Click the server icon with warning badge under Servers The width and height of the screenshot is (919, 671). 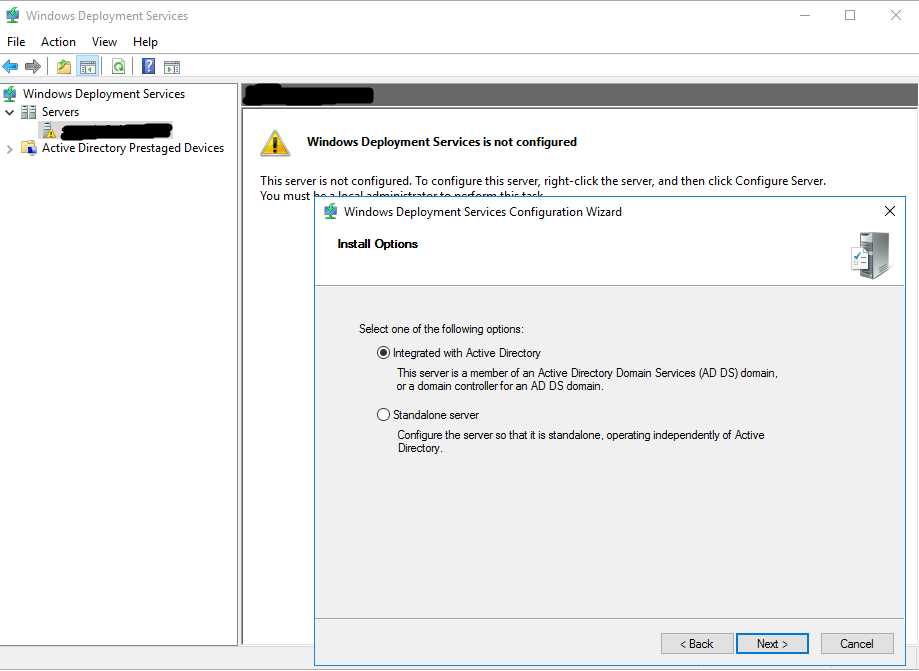pyautogui.click(x=50, y=130)
